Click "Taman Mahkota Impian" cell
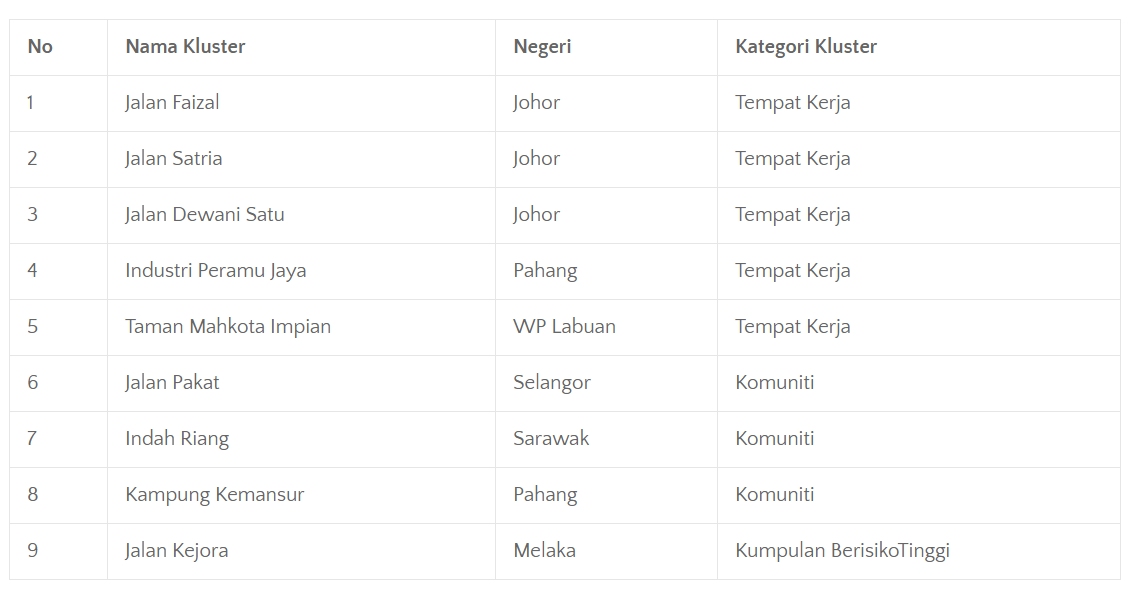 point(227,327)
